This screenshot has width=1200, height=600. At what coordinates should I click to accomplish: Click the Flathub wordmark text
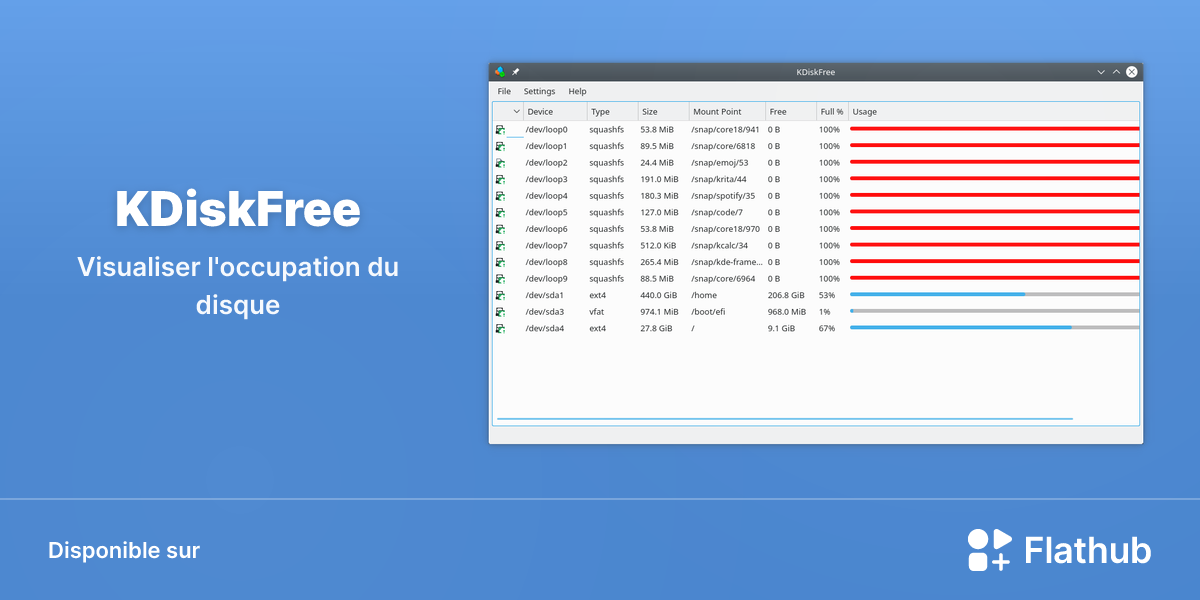(x=1088, y=550)
